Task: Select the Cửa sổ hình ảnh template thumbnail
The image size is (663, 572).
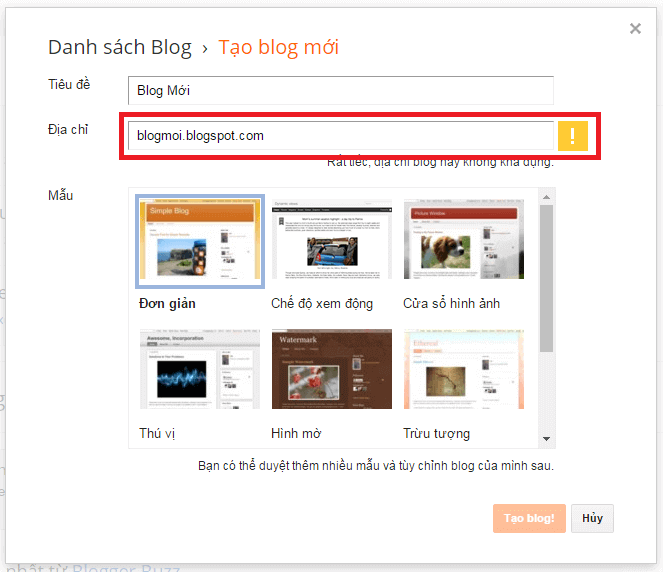Action: [x=464, y=239]
